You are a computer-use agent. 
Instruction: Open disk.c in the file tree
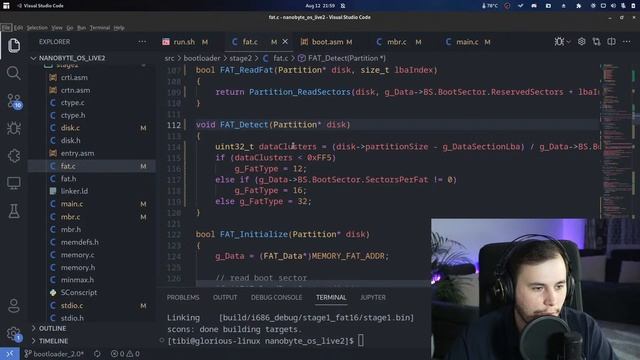point(70,128)
